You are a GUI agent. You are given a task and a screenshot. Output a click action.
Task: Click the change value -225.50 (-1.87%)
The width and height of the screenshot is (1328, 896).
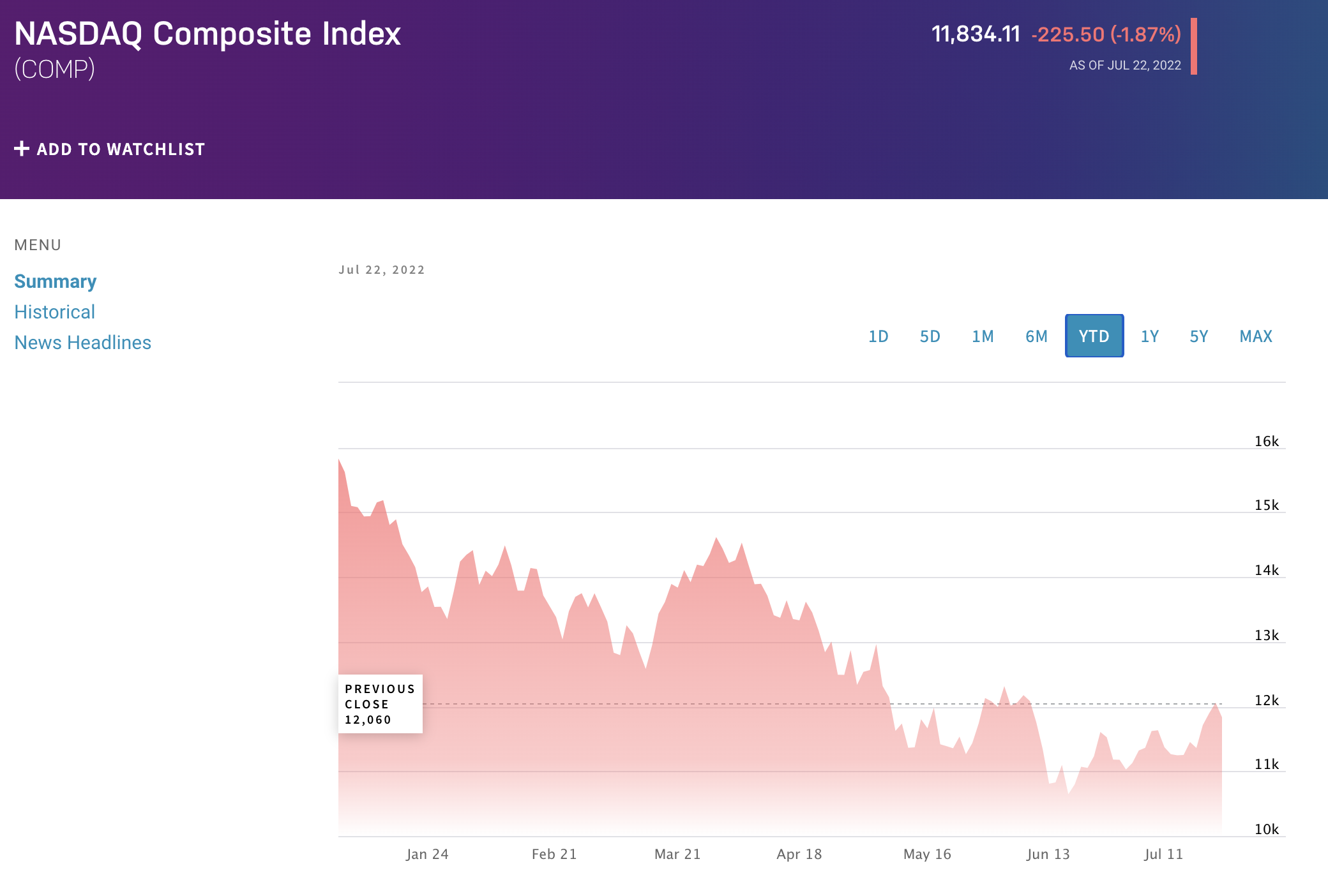(x=1106, y=34)
